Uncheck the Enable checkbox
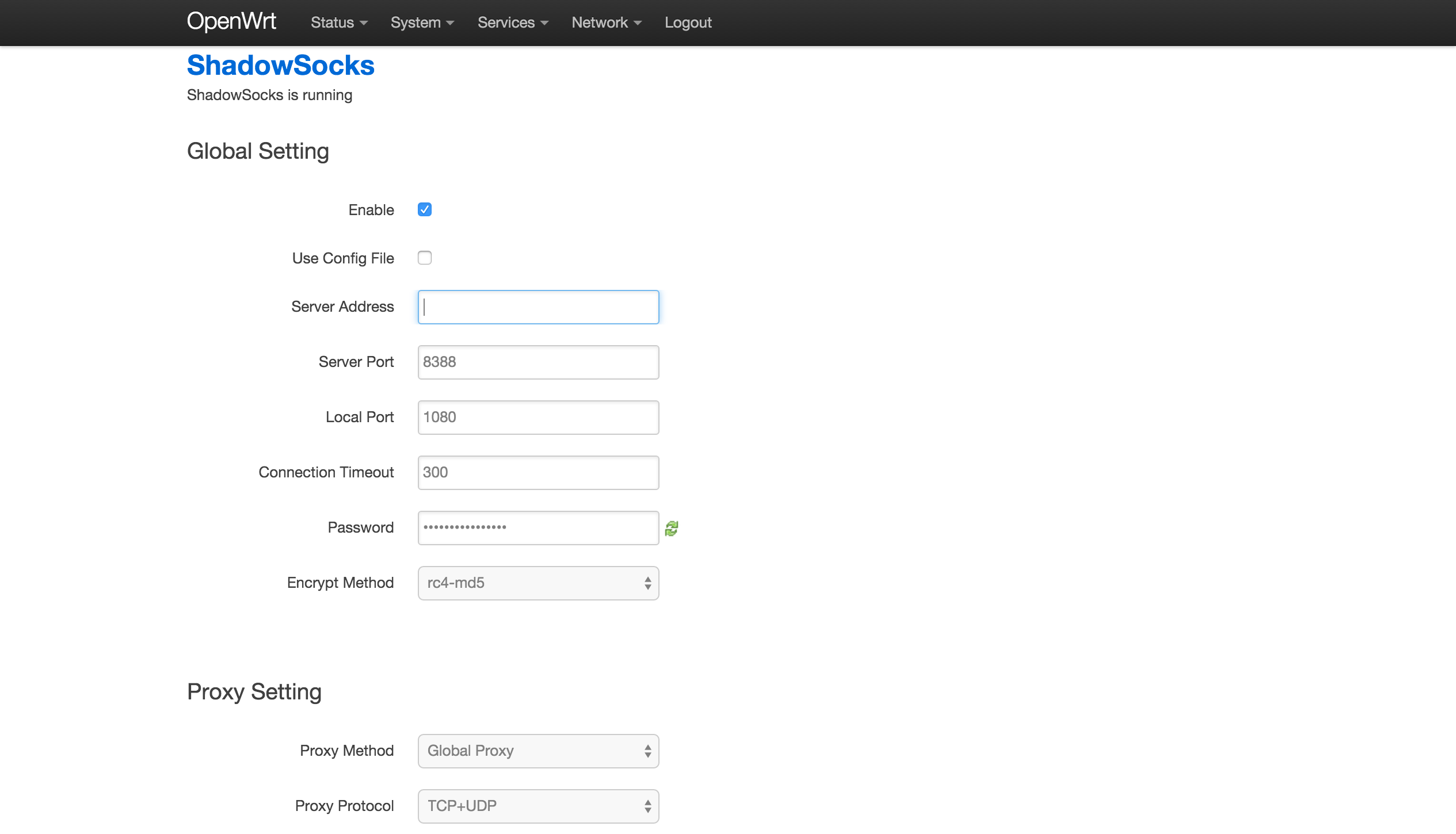The height and width of the screenshot is (834, 1456). click(425, 209)
